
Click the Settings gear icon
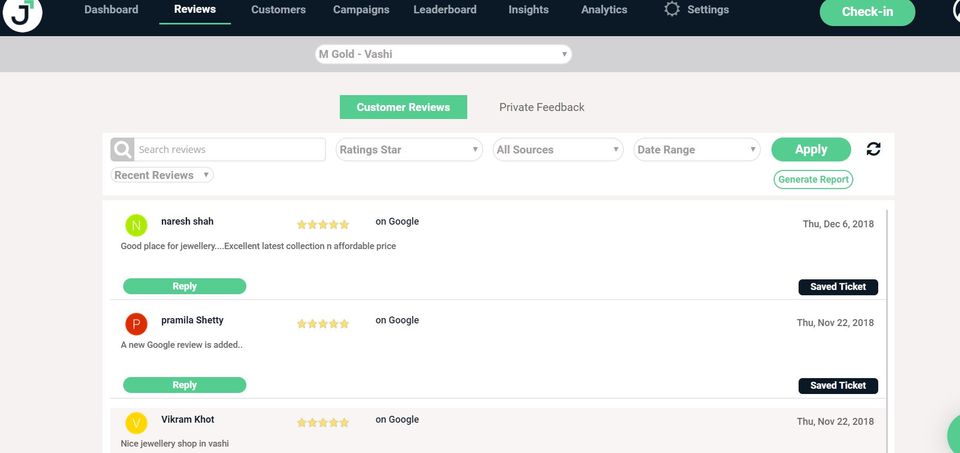pos(672,10)
